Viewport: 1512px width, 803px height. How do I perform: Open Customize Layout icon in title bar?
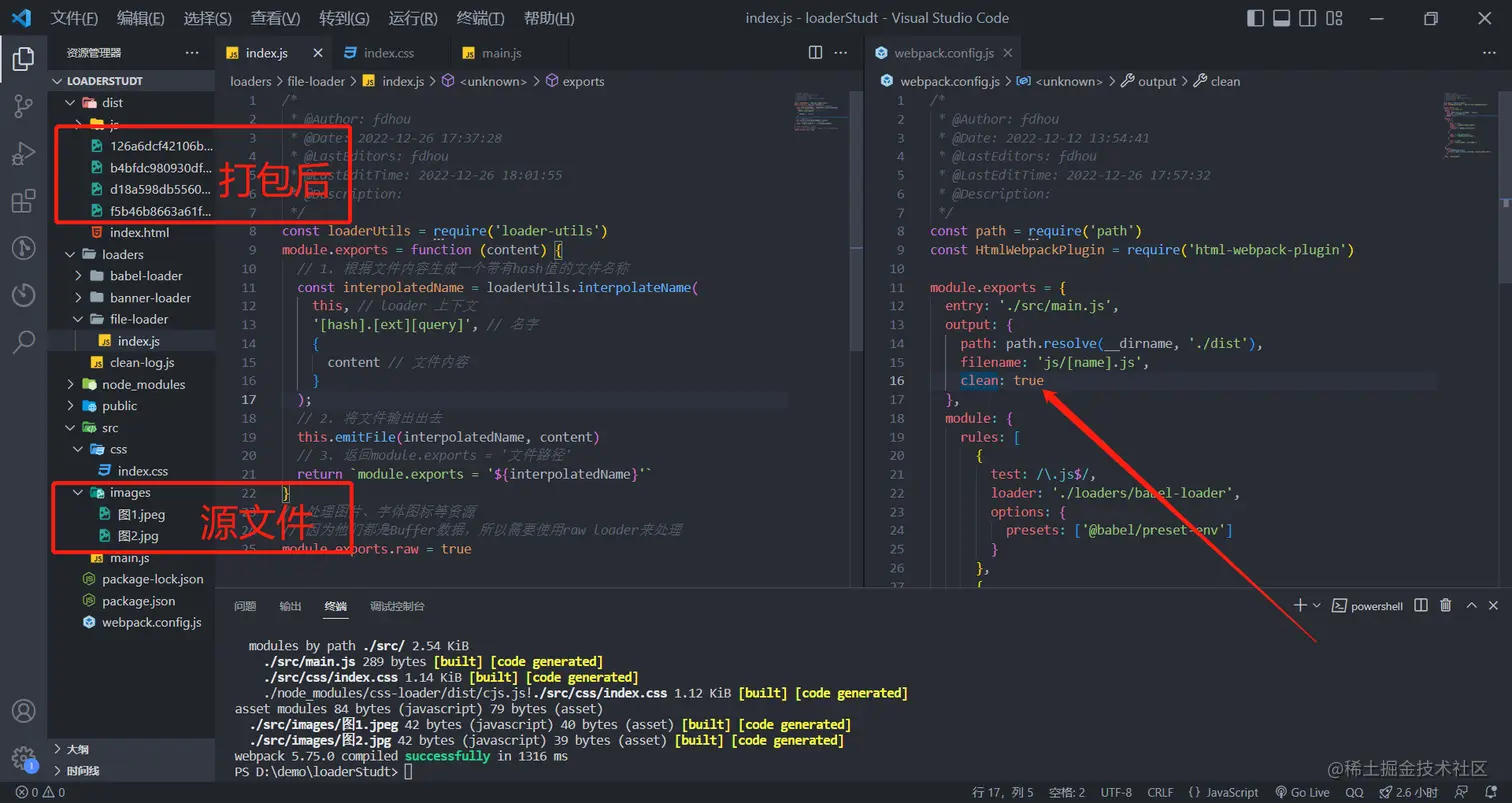click(1333, 18)
